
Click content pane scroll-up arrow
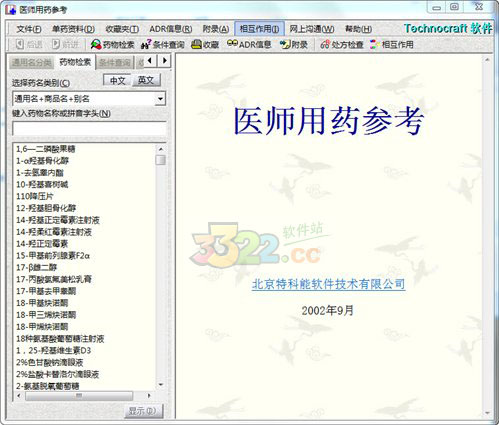coord(487,60)
